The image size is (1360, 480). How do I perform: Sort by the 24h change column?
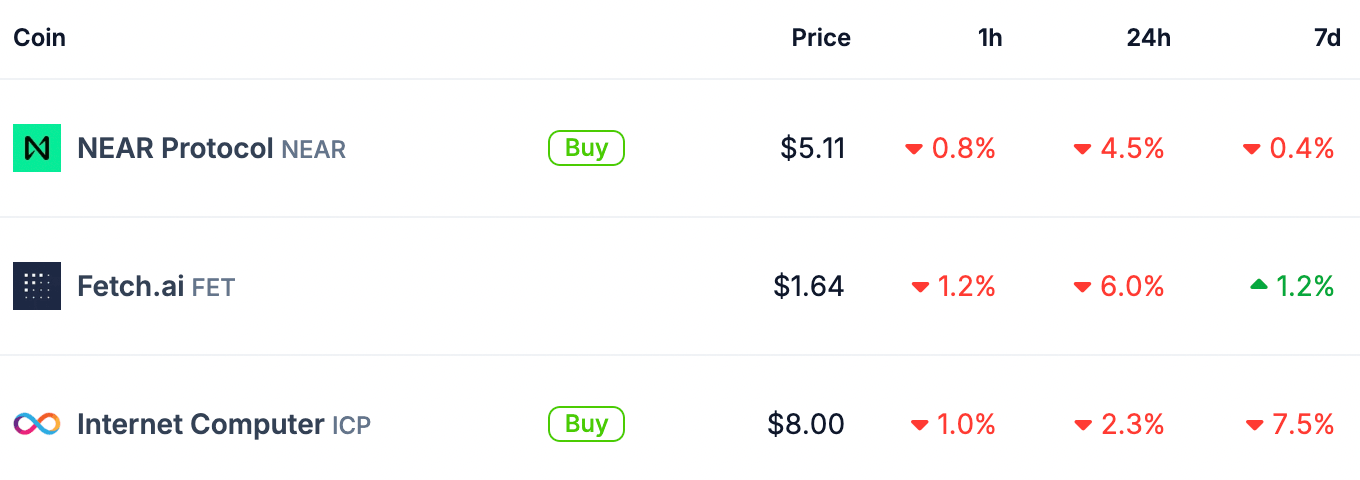click(1148, 38)
